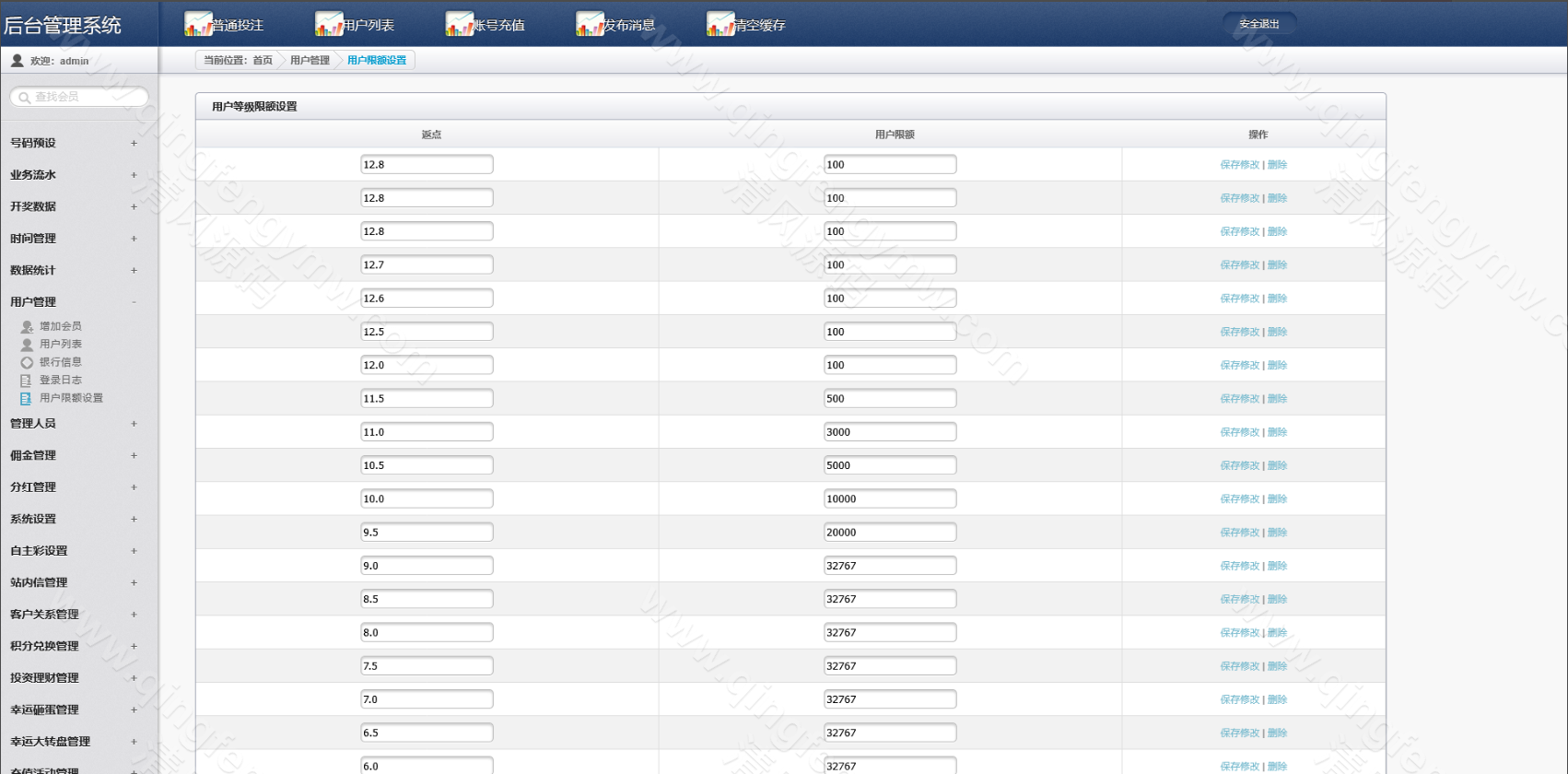Click the 用户限额 field showing 3000
Viewport: 1568px width, 774px height.
tap(890, 432)
